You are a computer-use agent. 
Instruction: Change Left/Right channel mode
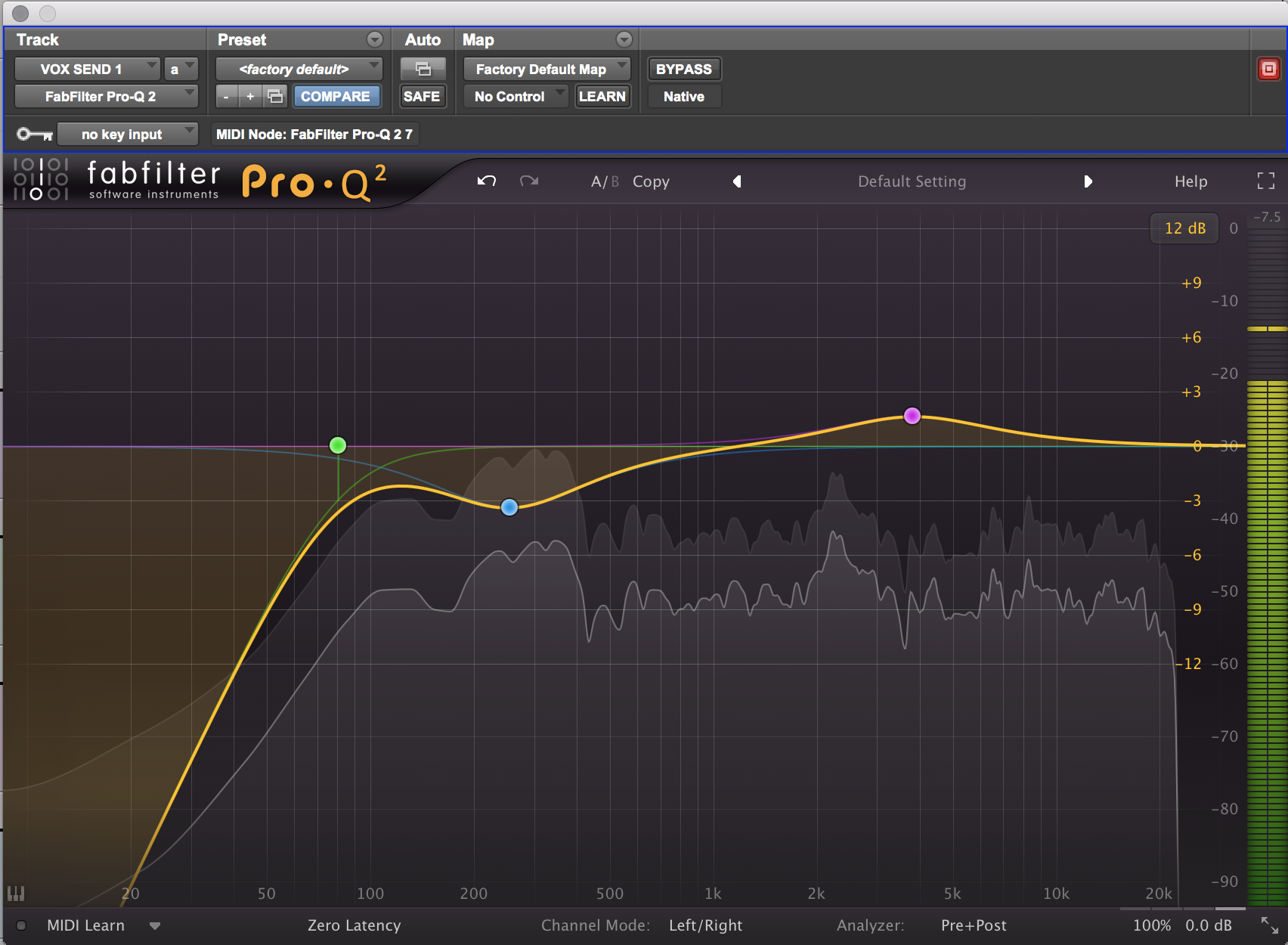click(705, 925)
